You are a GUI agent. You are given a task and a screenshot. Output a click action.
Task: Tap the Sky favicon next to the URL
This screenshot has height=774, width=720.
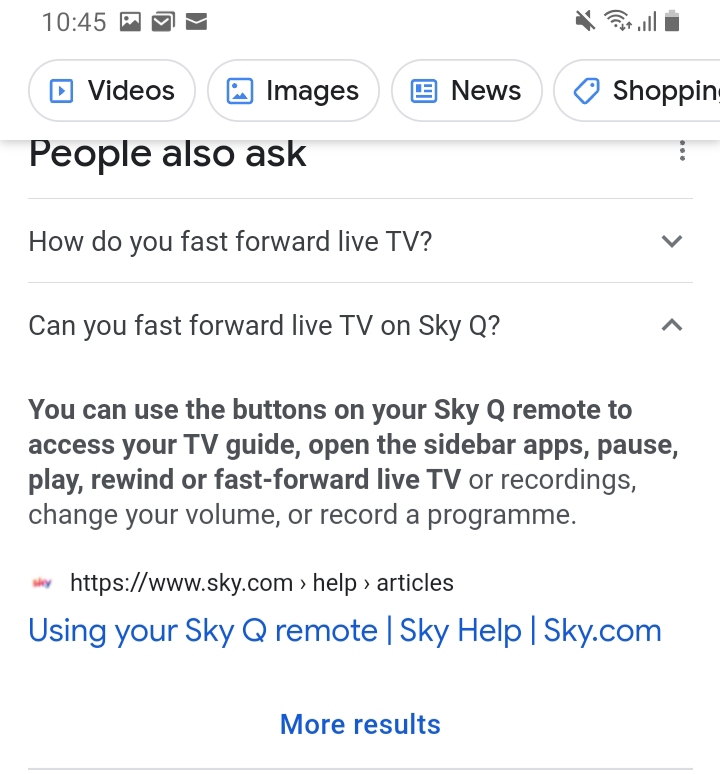(43, 583)
